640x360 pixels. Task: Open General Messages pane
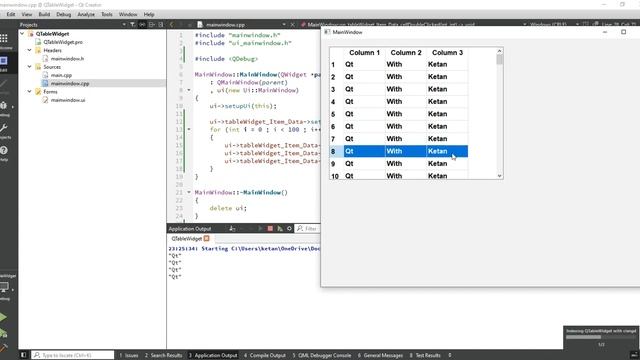(380, 355)
